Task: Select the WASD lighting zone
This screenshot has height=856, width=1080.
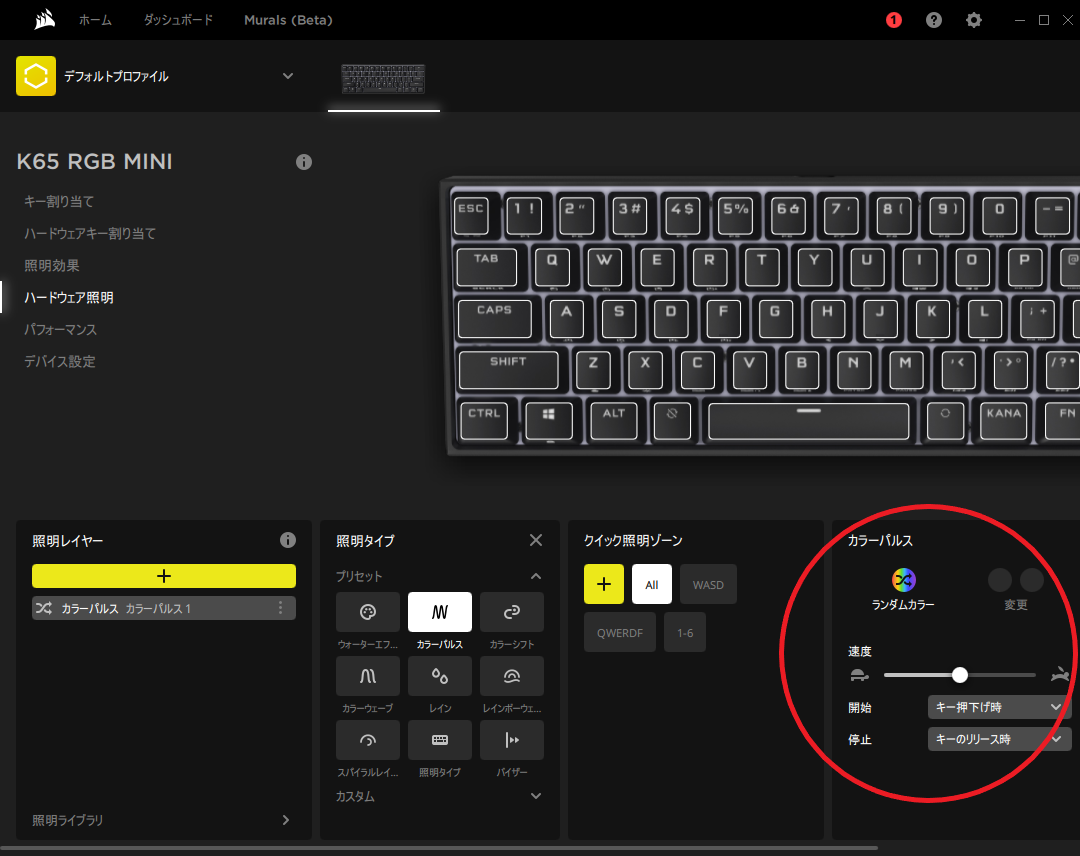Action: click(x=708, y=584)
